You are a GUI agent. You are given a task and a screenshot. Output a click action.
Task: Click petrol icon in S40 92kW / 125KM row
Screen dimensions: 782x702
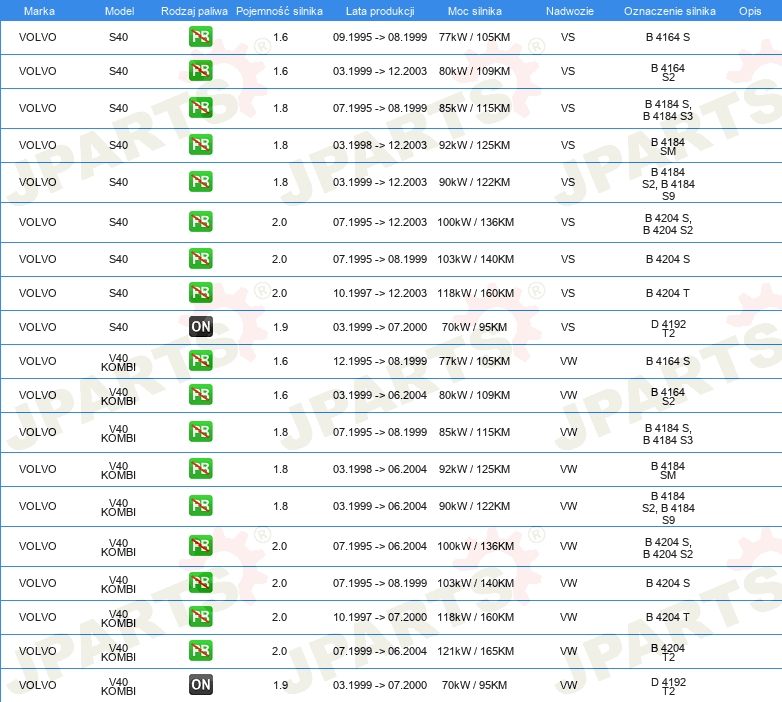pos(200,145)
